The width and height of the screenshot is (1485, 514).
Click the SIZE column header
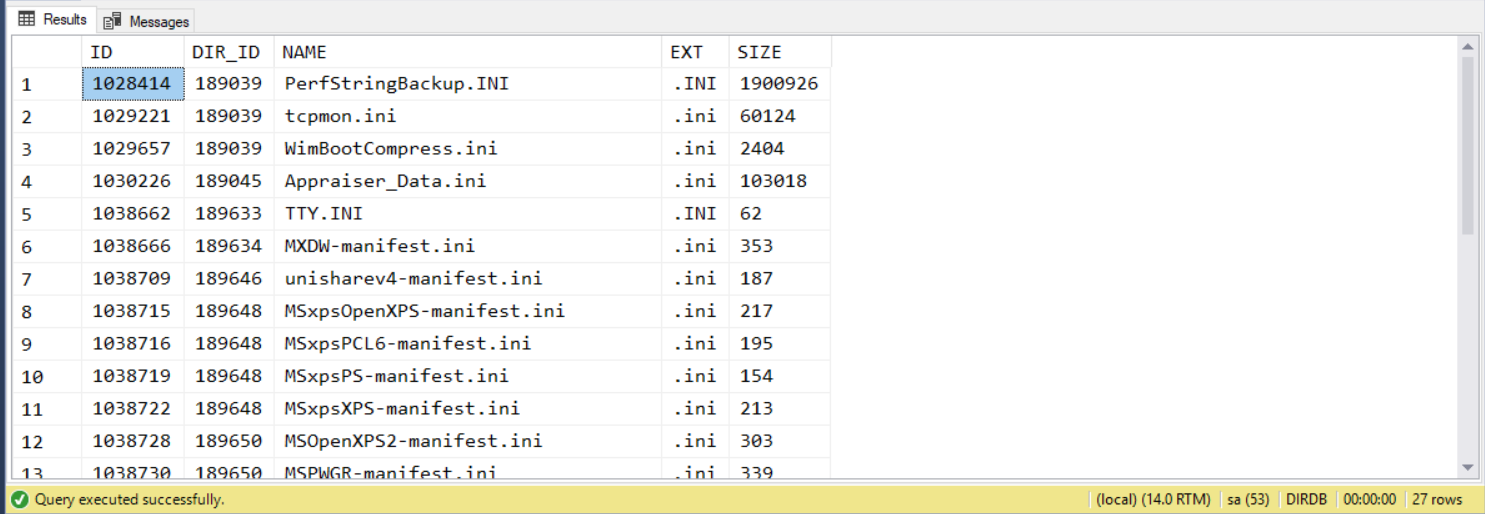pos(779,52)
